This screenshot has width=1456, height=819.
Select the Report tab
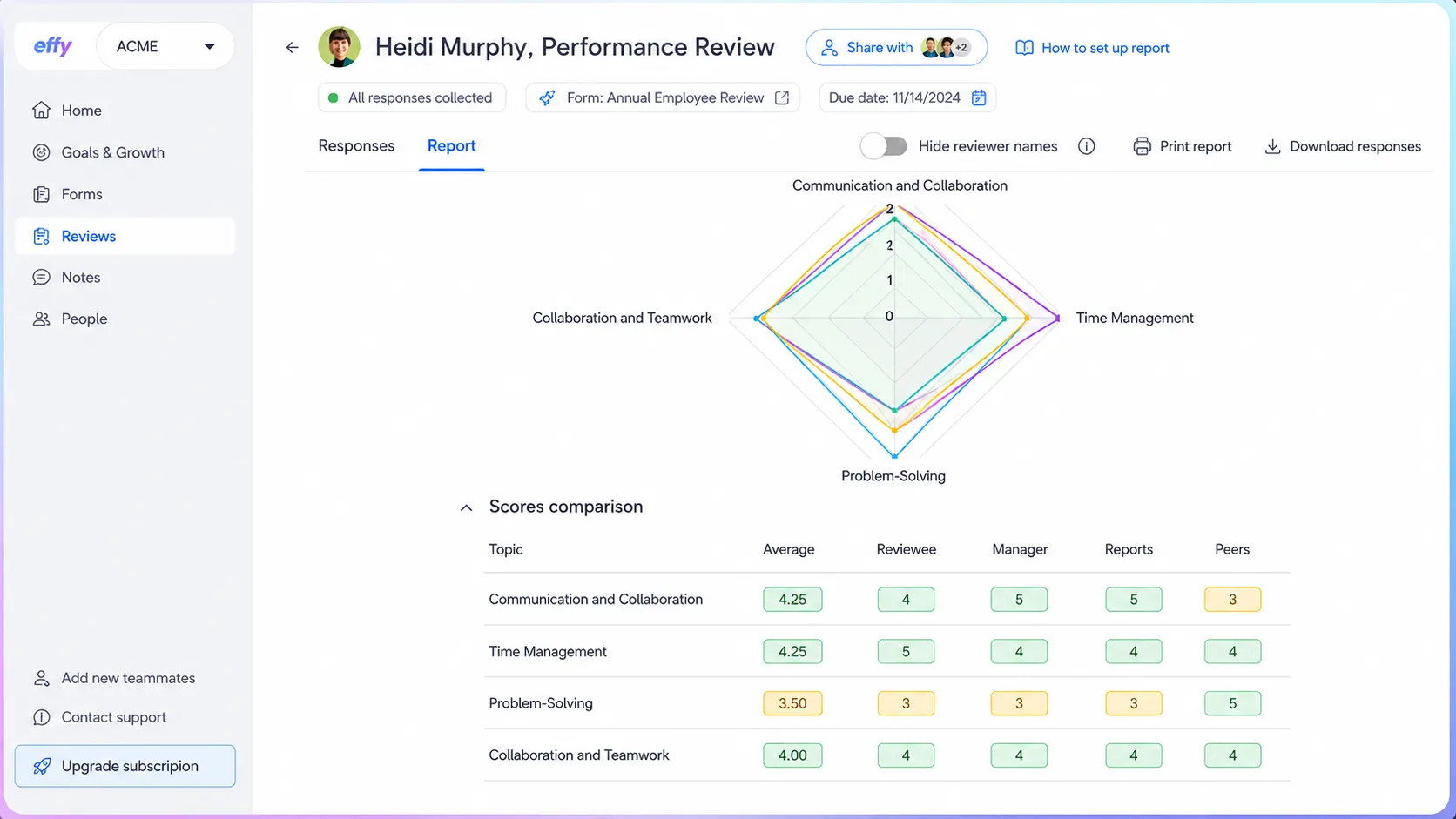[451, 145]
